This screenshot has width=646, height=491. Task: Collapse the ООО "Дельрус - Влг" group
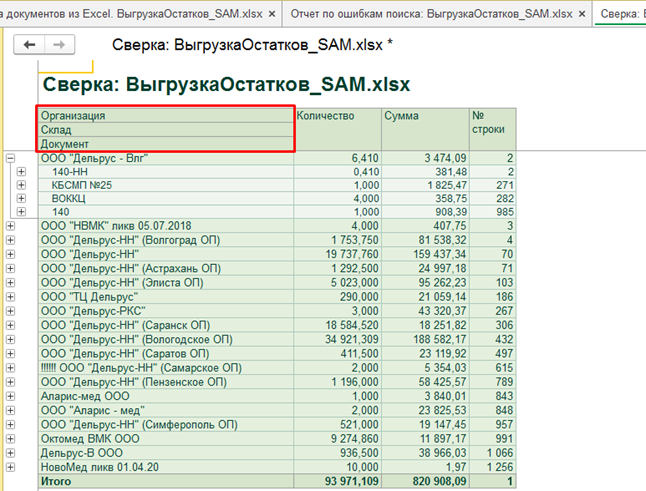coord(10,158)
